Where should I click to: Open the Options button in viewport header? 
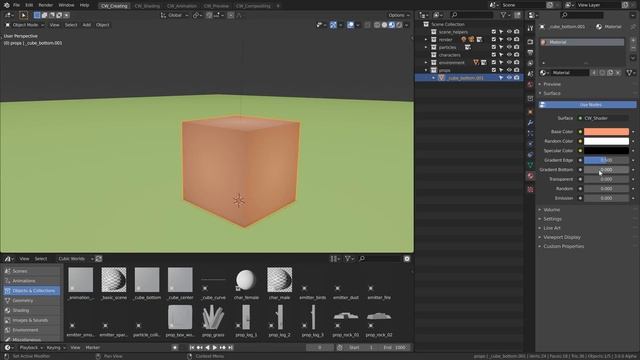click(x=398, y=15)
